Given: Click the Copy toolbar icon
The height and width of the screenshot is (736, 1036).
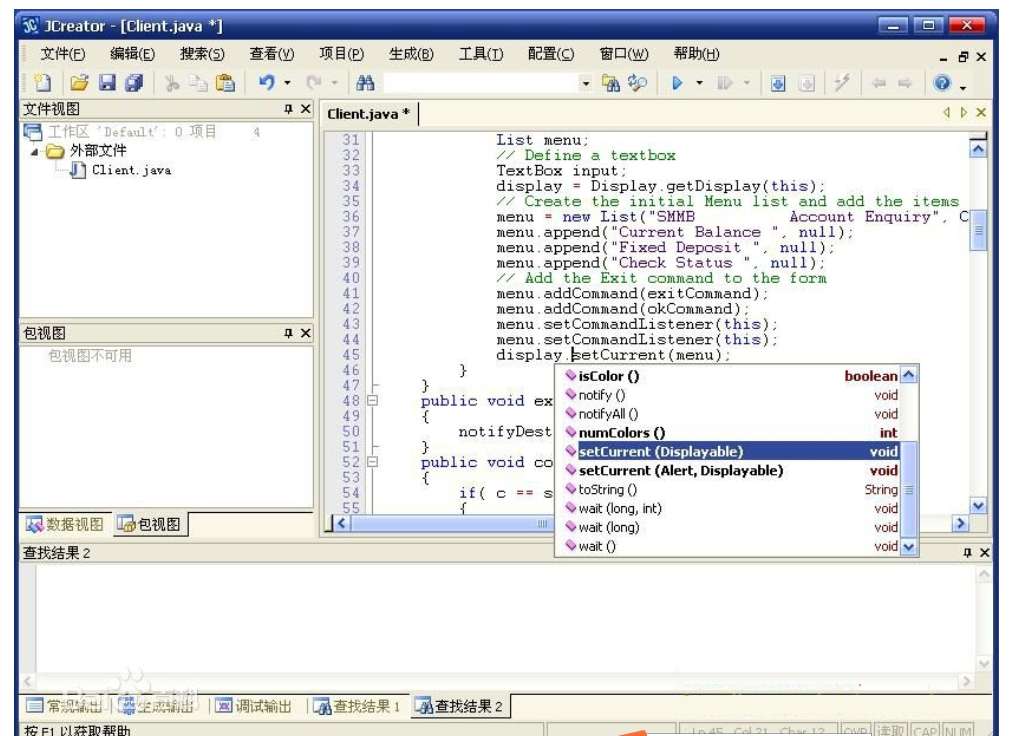Looking at the screenshot, I should (x=198, y=83).
